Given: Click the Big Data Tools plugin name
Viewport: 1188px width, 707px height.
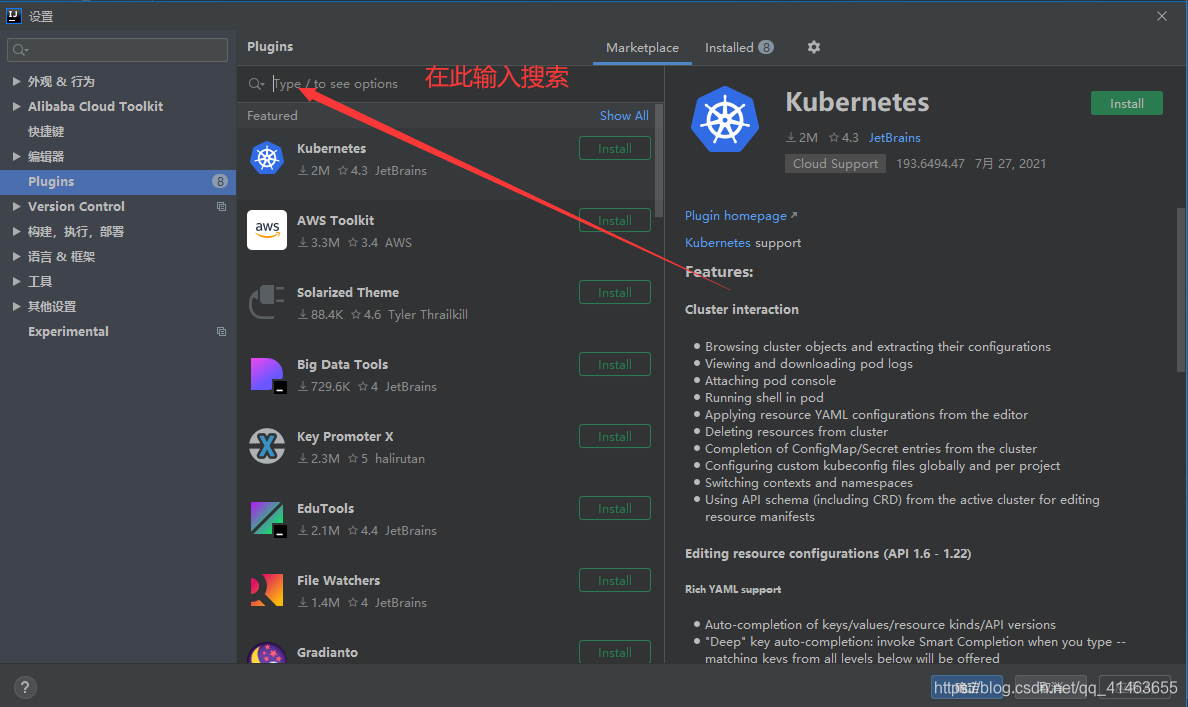Looking at the screenshot, I should click(342, 364).
